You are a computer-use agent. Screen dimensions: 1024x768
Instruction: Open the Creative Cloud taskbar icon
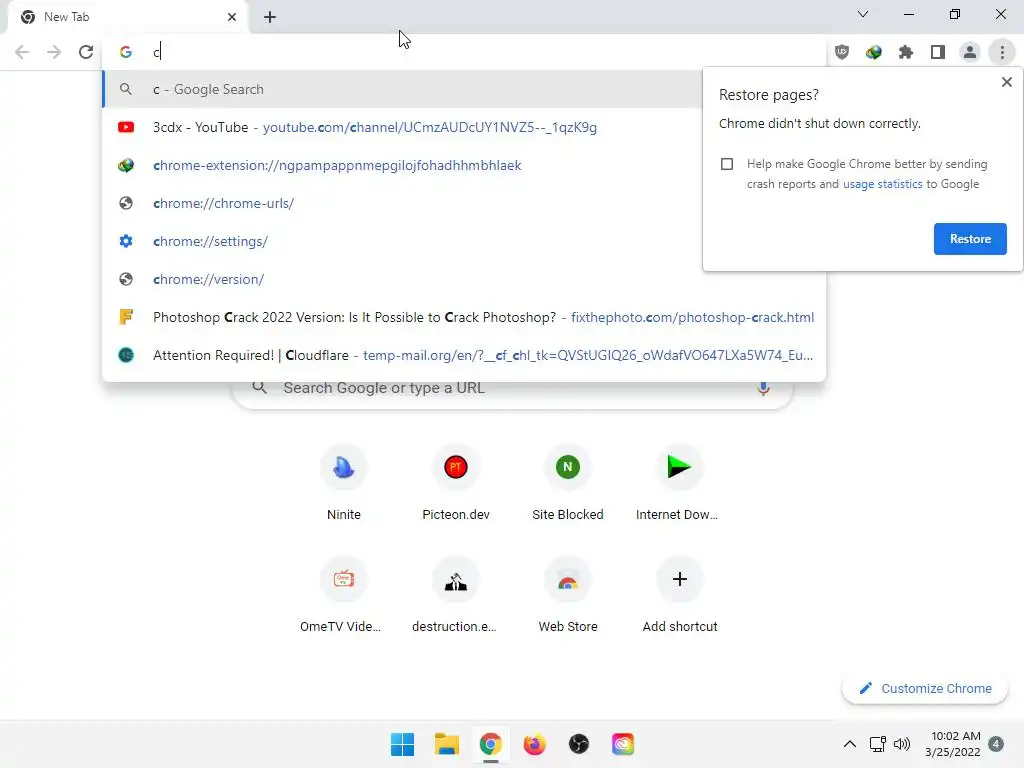(623, 744)
